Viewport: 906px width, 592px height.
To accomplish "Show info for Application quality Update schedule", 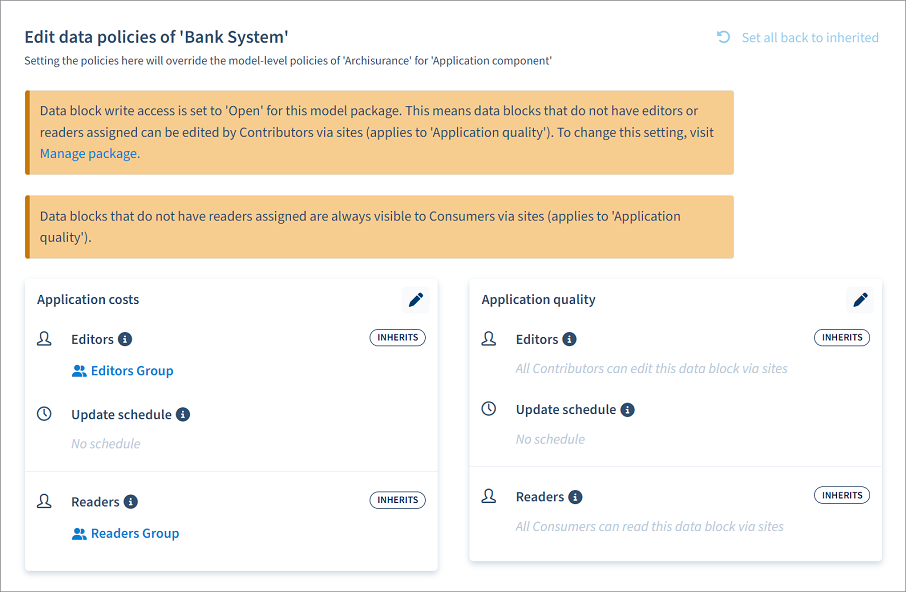I will click(627, 410).
